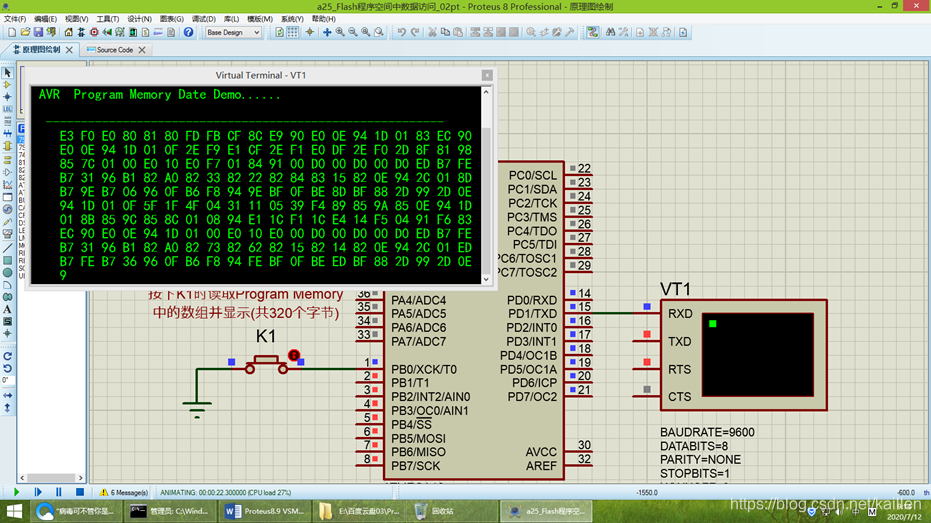The height and width of the screenshot is (523, 931).
Task: Create a new project with the blank page icon
Action: tap(12, 32)
